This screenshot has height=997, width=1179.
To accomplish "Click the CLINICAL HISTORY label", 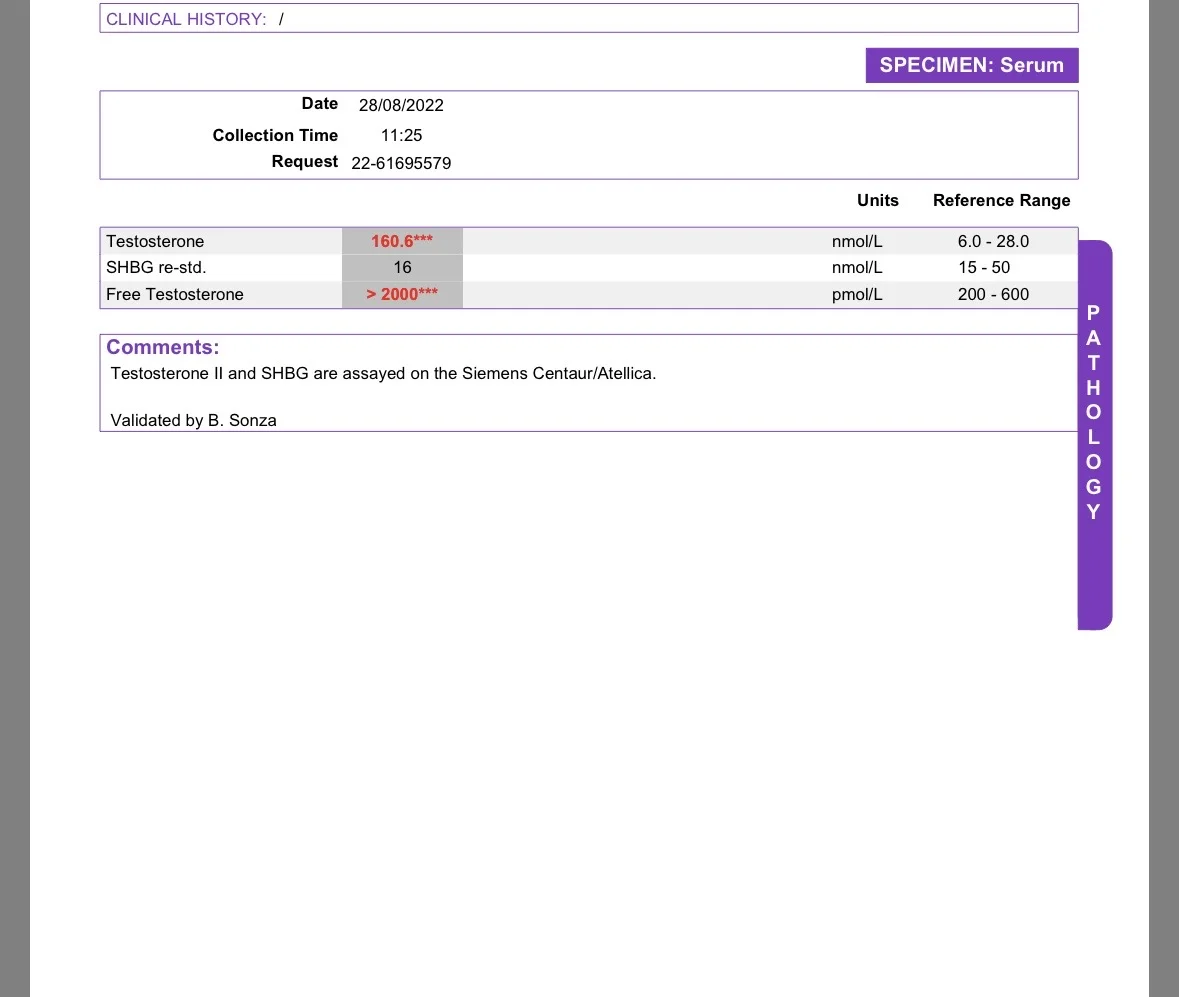I will (186, 19).
